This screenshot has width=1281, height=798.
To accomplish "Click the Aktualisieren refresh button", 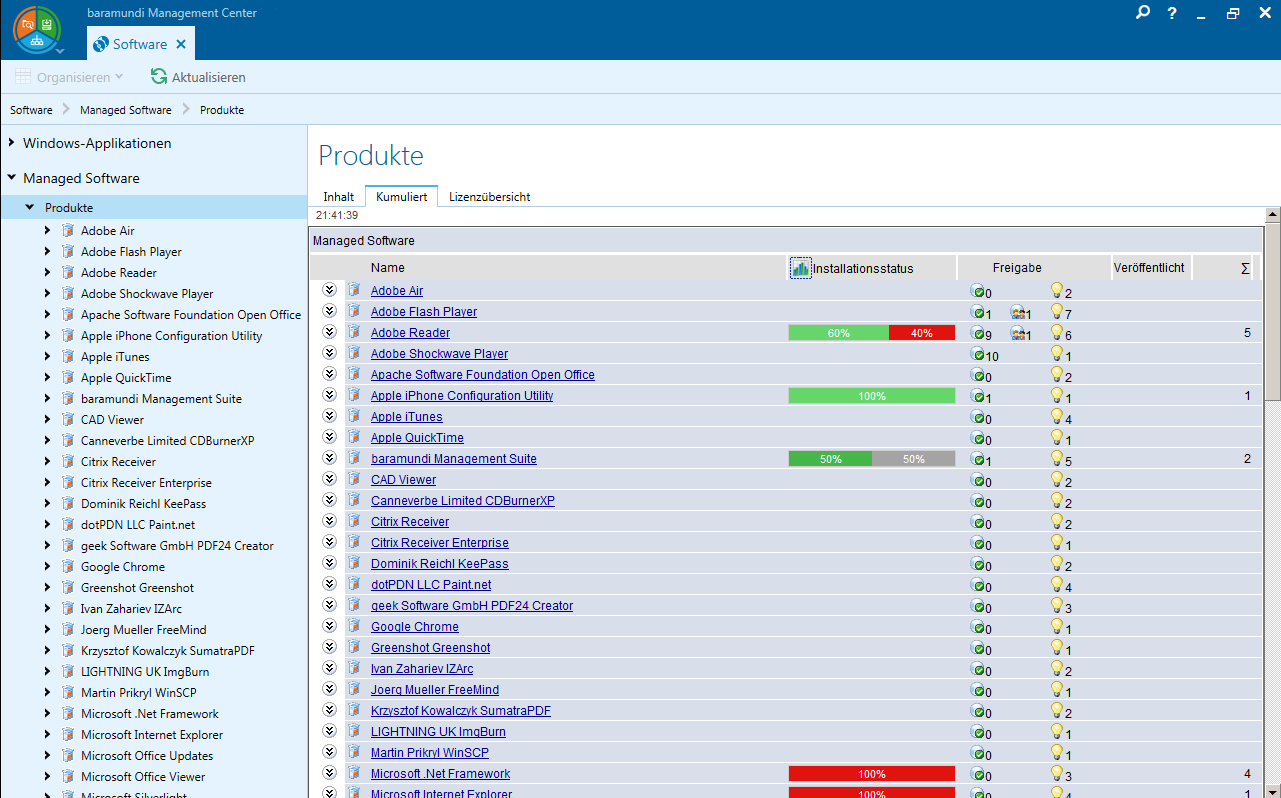I will 198,77.
